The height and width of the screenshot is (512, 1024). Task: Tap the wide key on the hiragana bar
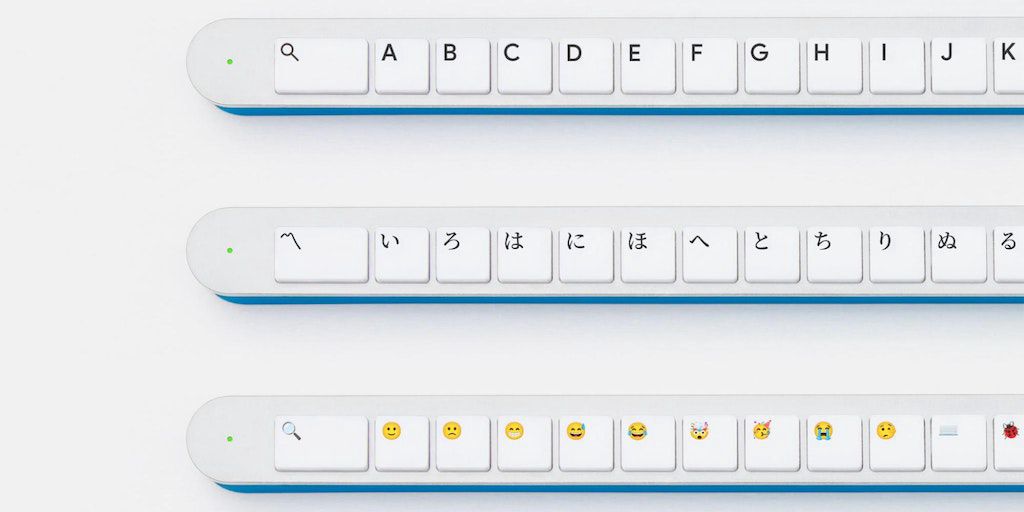(x=321, y=255)
